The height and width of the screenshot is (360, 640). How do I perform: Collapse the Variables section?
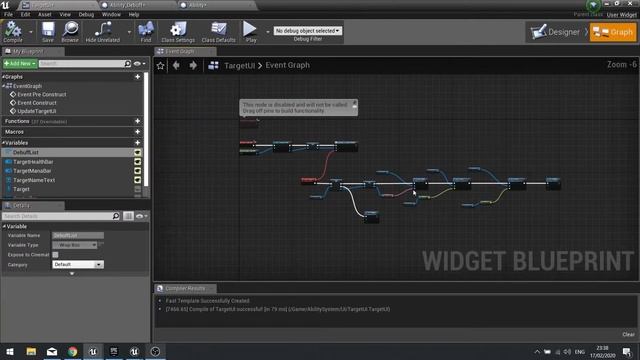[3, 143]
